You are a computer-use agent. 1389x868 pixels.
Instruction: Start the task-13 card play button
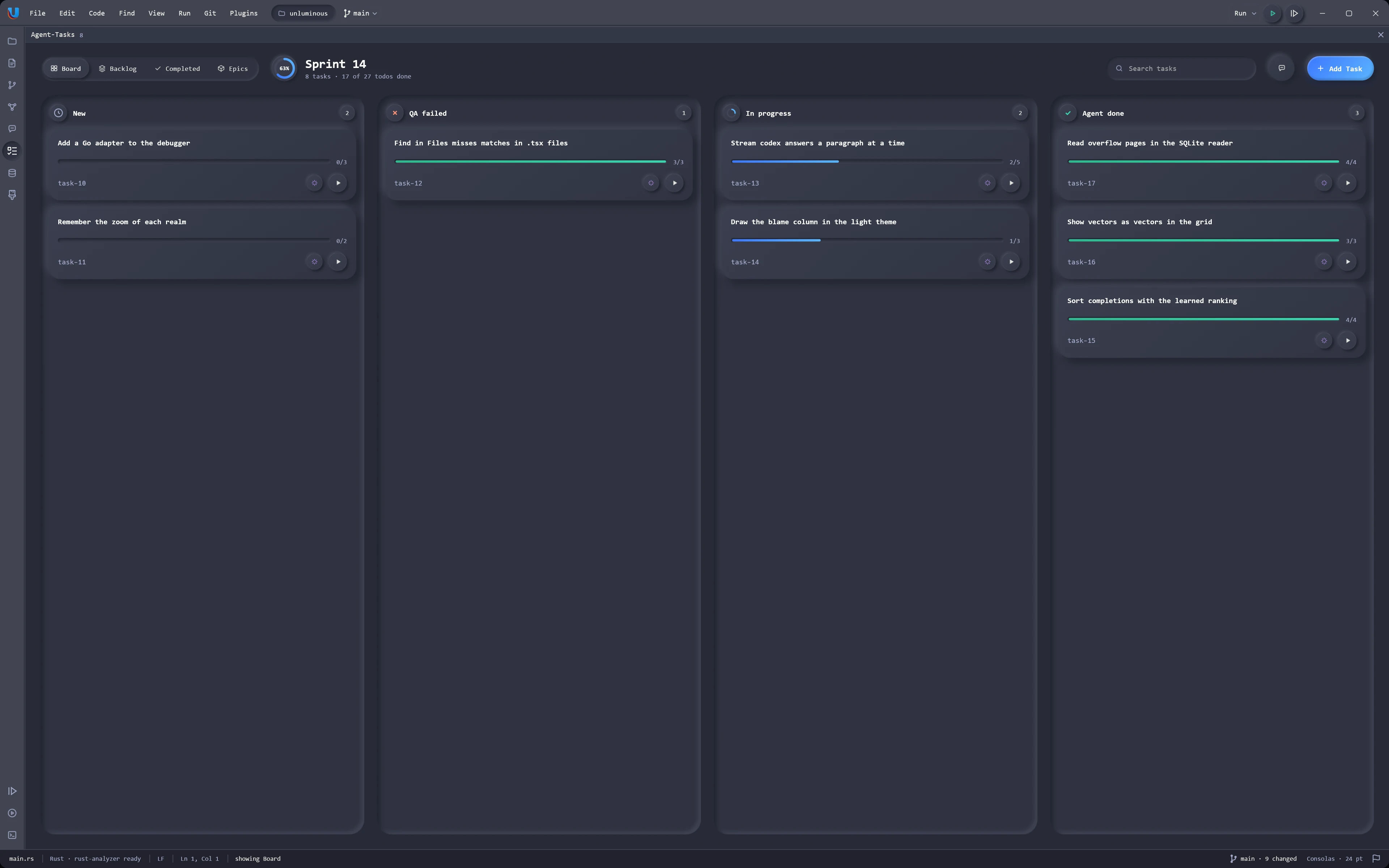(x=1011, y=183)
